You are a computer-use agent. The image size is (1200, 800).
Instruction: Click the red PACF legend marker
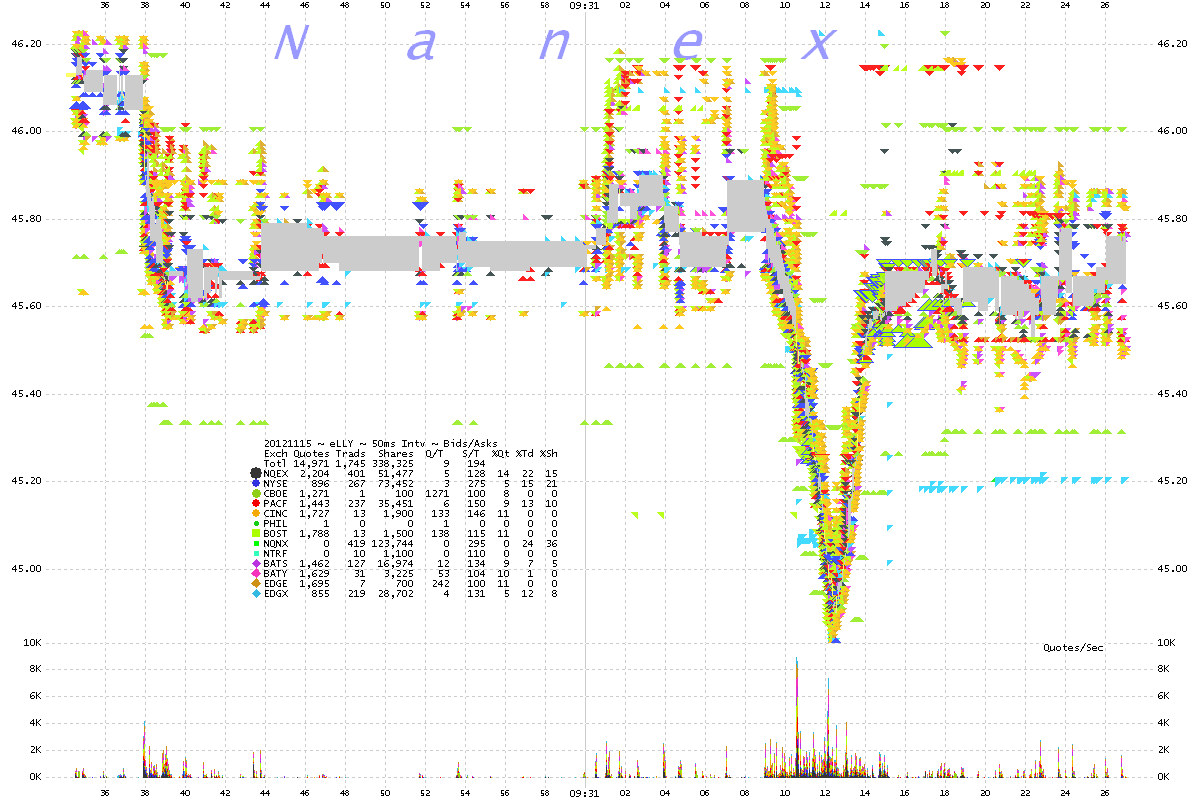coord(255,503)
